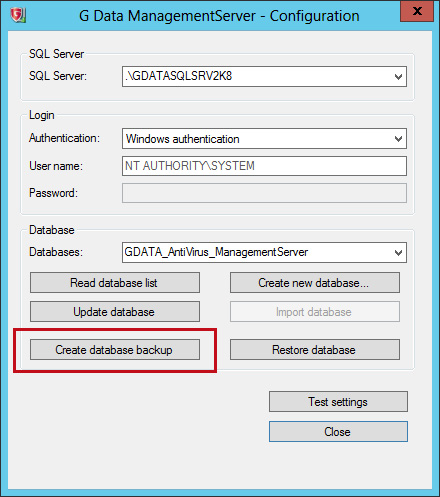Image resolution: width=440 pixels, height=497 pixels.
Task: Click the 'Password:' label text
Action: pyautogui.click(x=53, y=193)
